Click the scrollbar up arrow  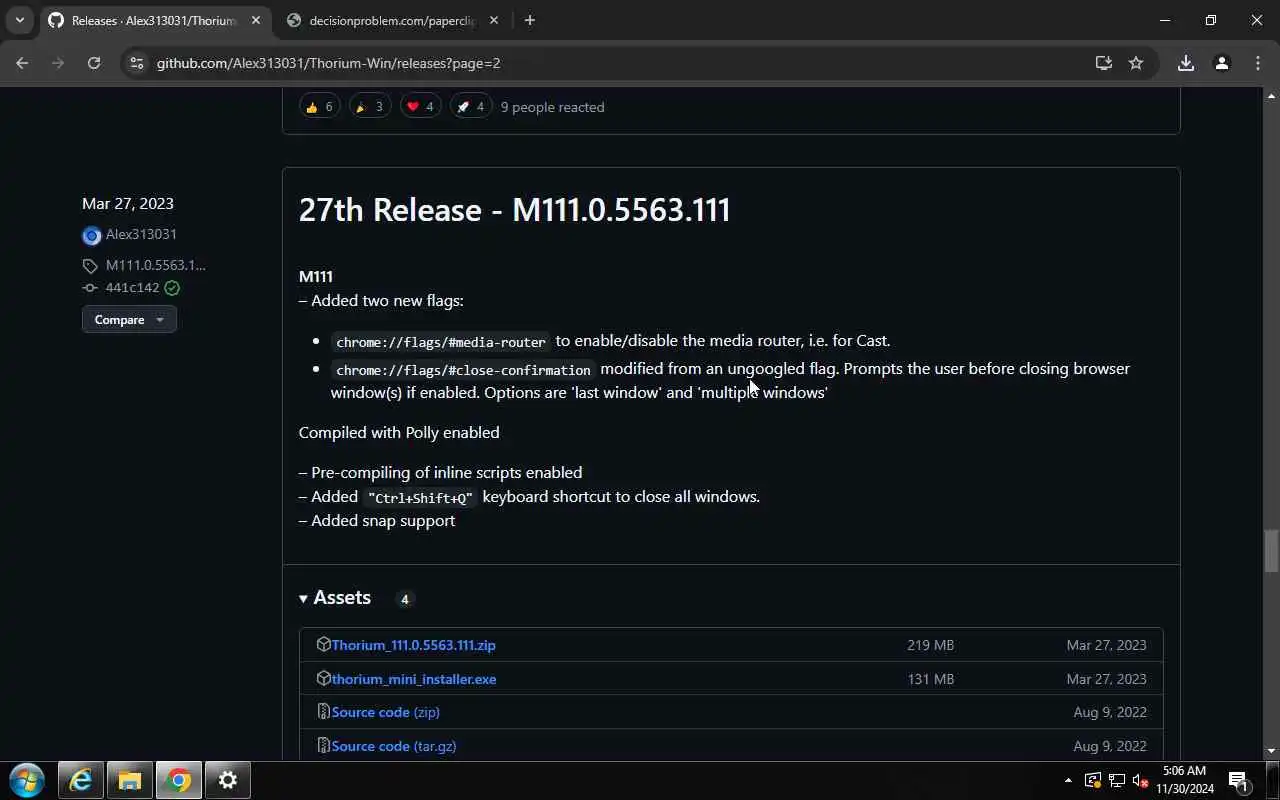coord(1271,96)
